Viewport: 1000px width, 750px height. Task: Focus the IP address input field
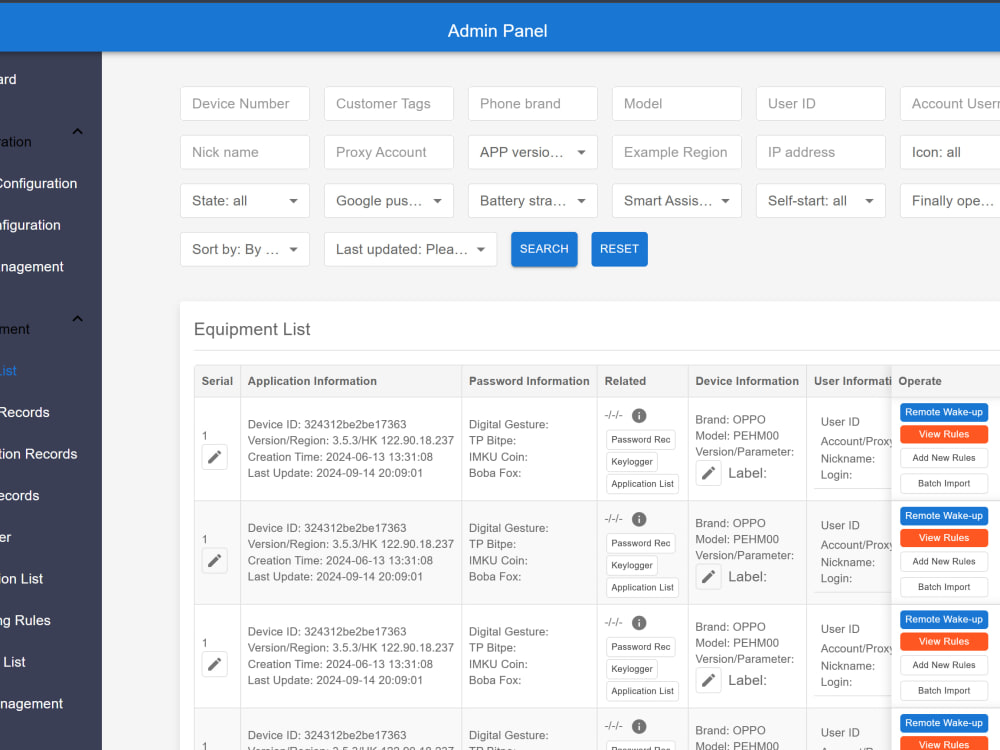coord(821,152)
